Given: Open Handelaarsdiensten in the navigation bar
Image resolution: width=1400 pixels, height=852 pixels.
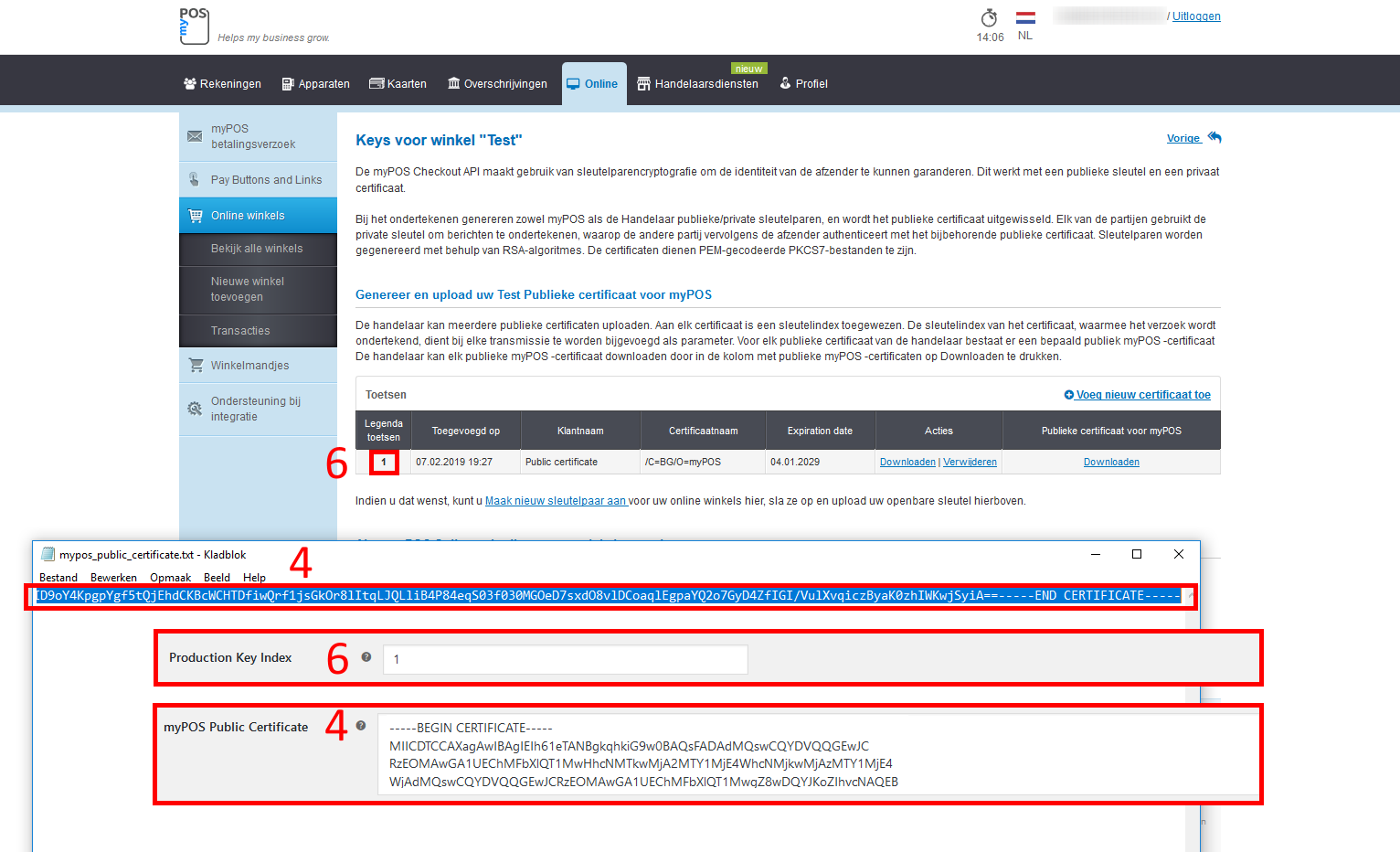Looking at the screenshot, I should click(x=697, y=84).
